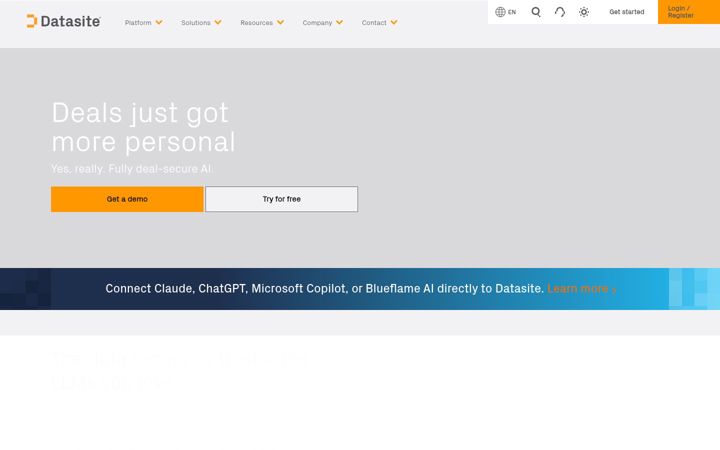This screenshot has width=720, height=450.
Task: Click the support headset icon
Action: [x=560, y=12]
